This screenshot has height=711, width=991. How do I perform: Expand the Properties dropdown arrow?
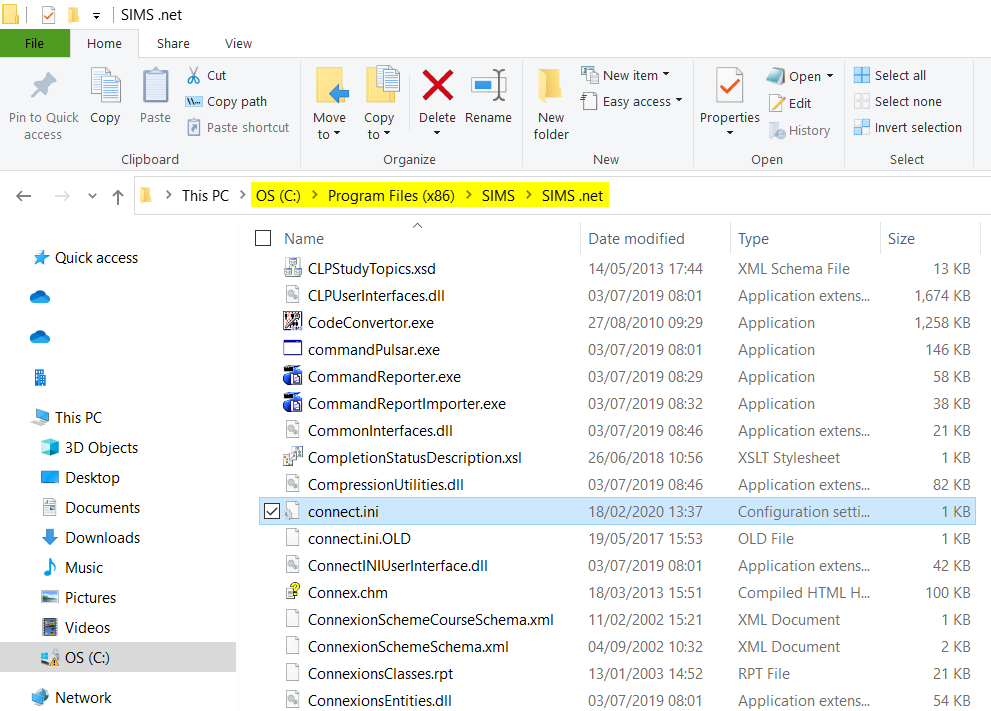point(729,133)
